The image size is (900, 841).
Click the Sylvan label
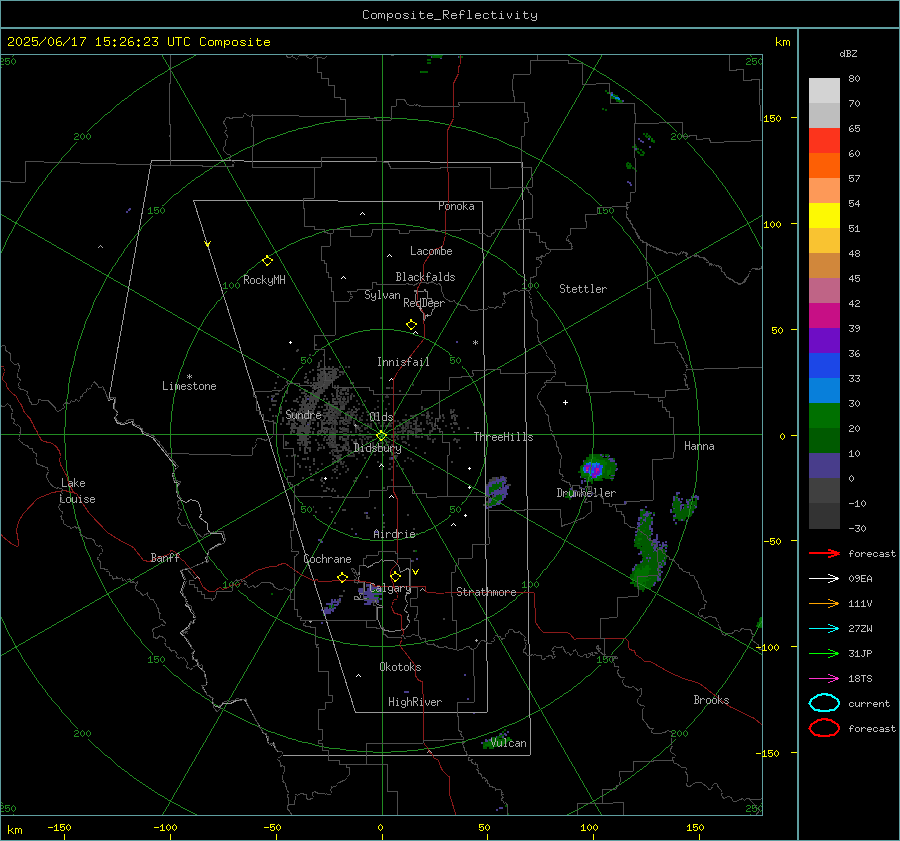[x=382, y=296]
